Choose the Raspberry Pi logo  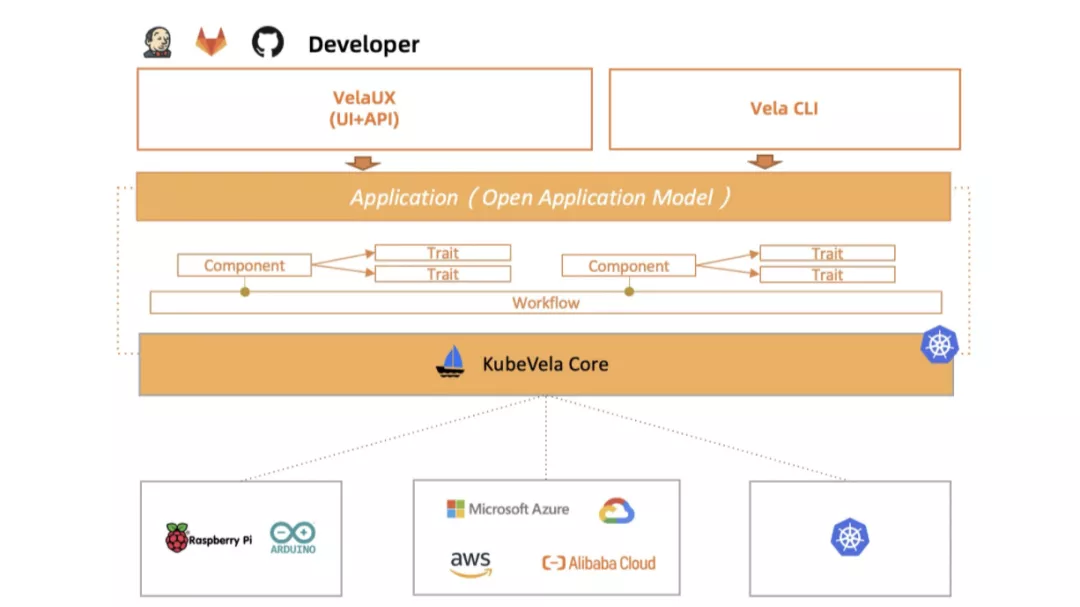tap(209, 538)
